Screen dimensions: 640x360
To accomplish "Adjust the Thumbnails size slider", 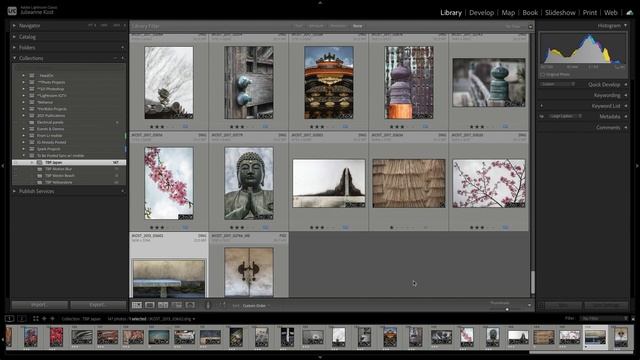I will coord(507,309).
